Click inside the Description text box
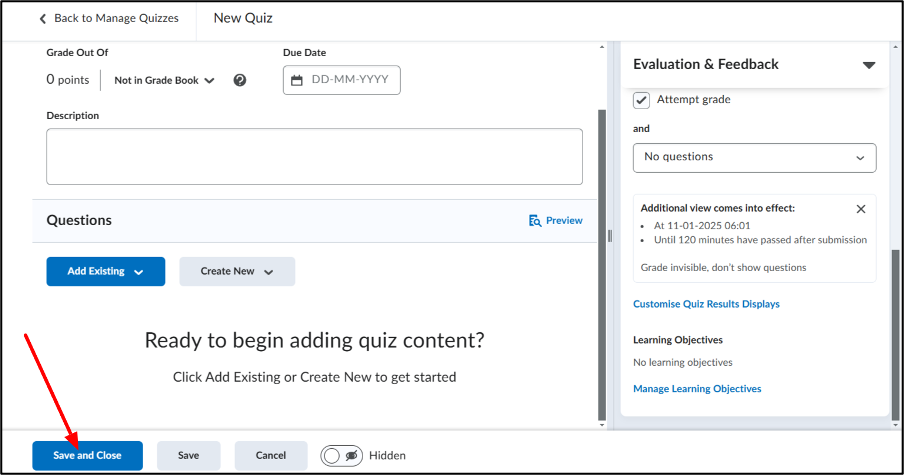The image size is (904, 476). [x=314, y=157]
